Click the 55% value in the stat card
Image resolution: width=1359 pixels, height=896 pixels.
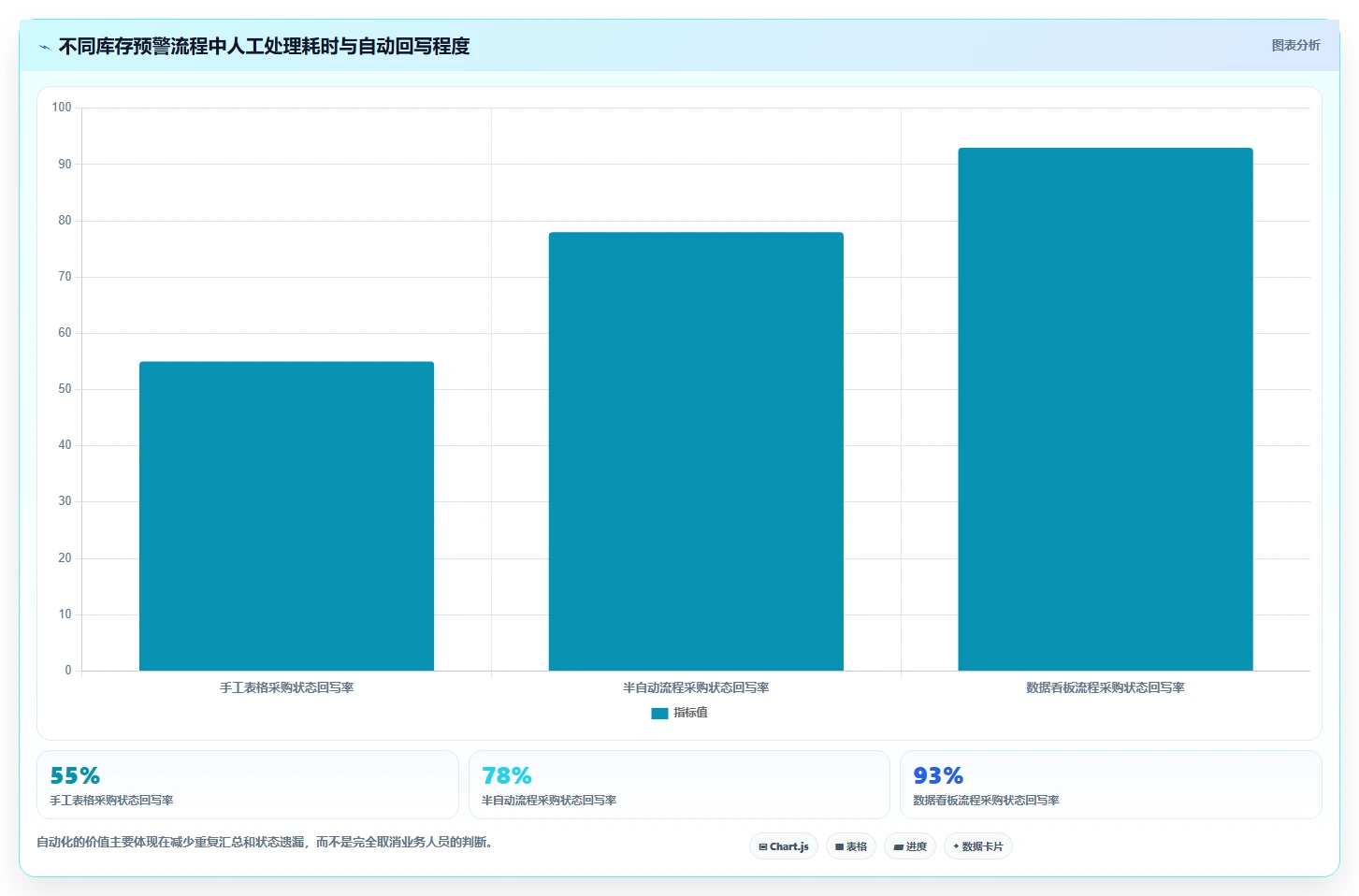coord(75,775)
